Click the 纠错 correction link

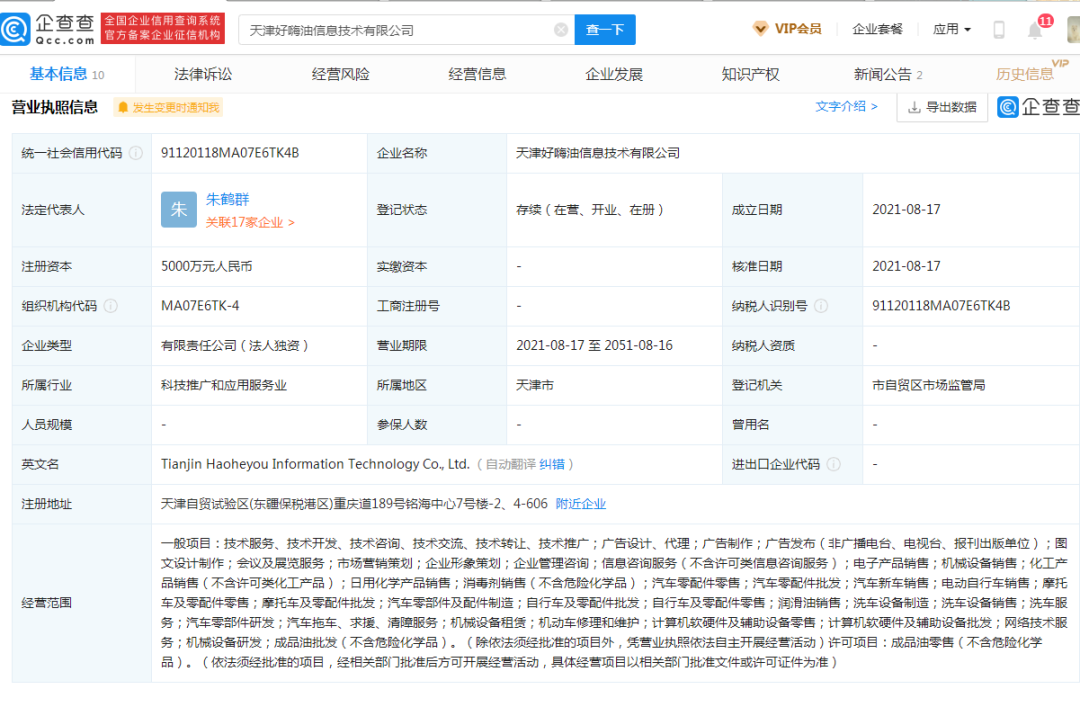(552, 464)
